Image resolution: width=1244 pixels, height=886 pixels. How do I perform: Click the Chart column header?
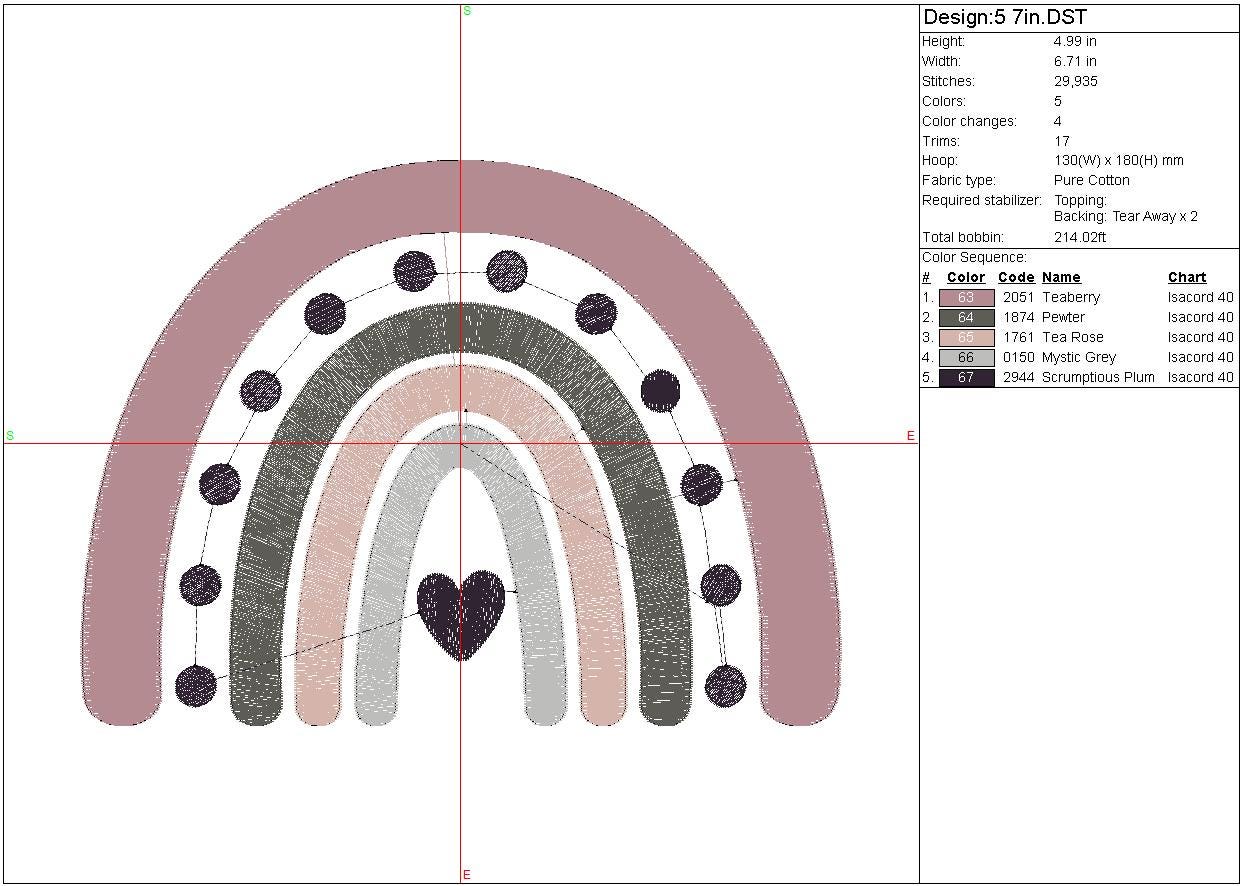(x=1187, y=277)
